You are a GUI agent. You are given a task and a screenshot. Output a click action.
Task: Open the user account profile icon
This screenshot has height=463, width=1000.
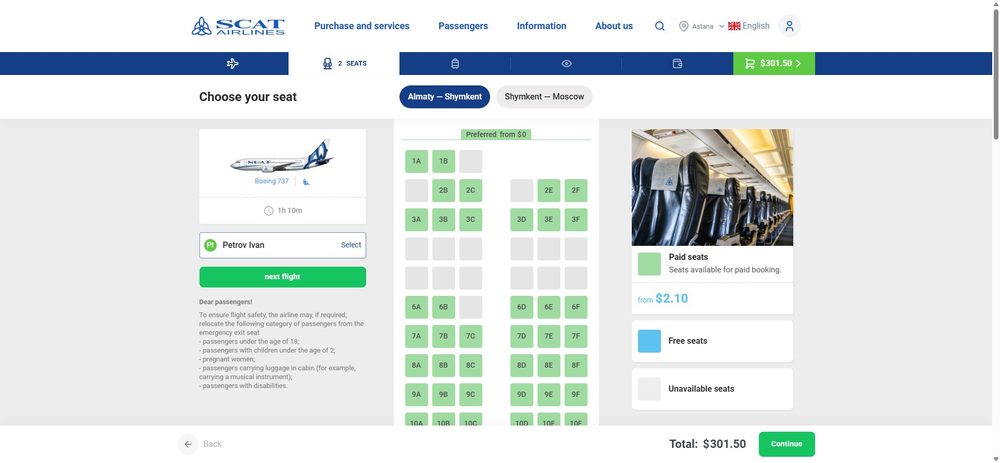tap(789, 26)
